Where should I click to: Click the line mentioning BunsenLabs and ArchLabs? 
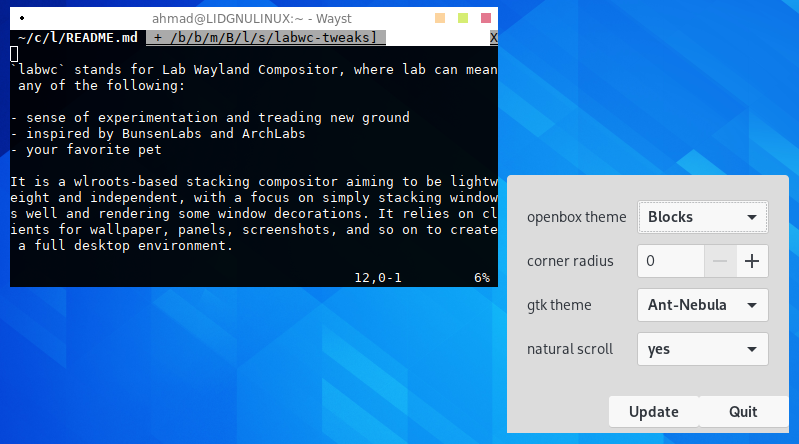click(x=158, y=134)
